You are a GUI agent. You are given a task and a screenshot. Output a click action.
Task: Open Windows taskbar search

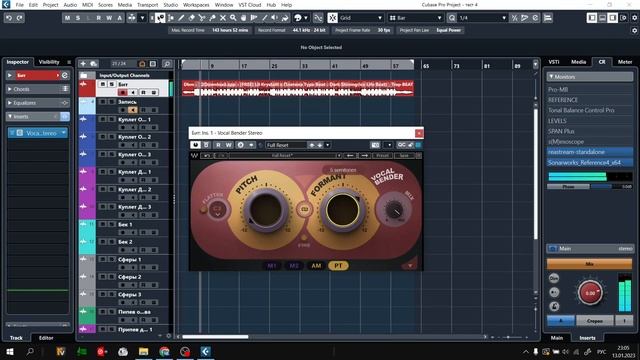[30, 351]
